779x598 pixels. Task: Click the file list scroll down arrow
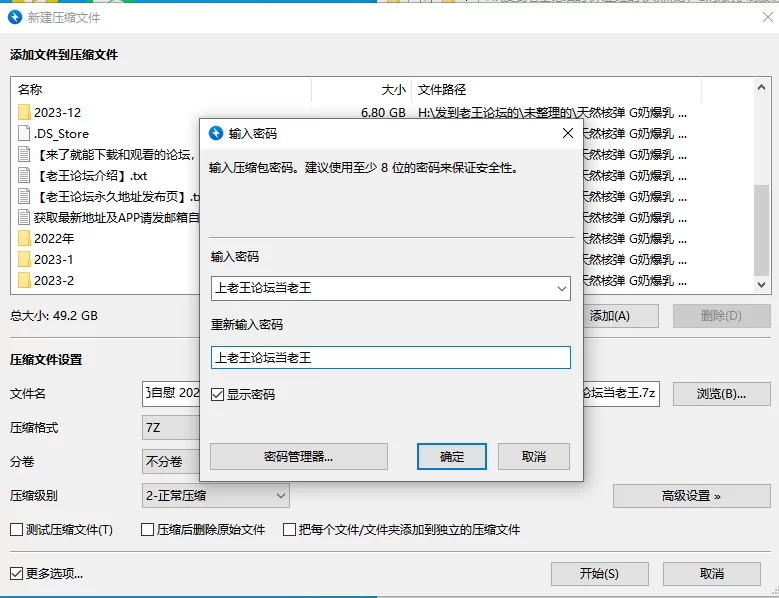coord(762,285)
